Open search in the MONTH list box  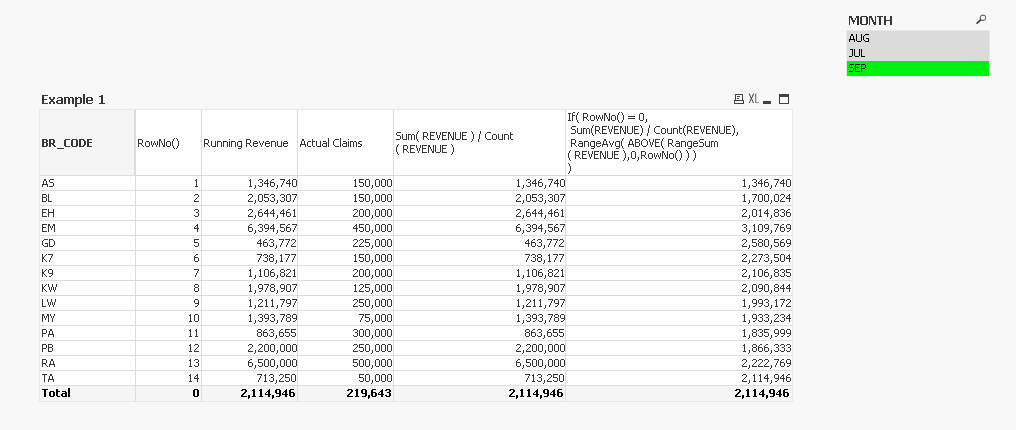(x=981, y=20)
